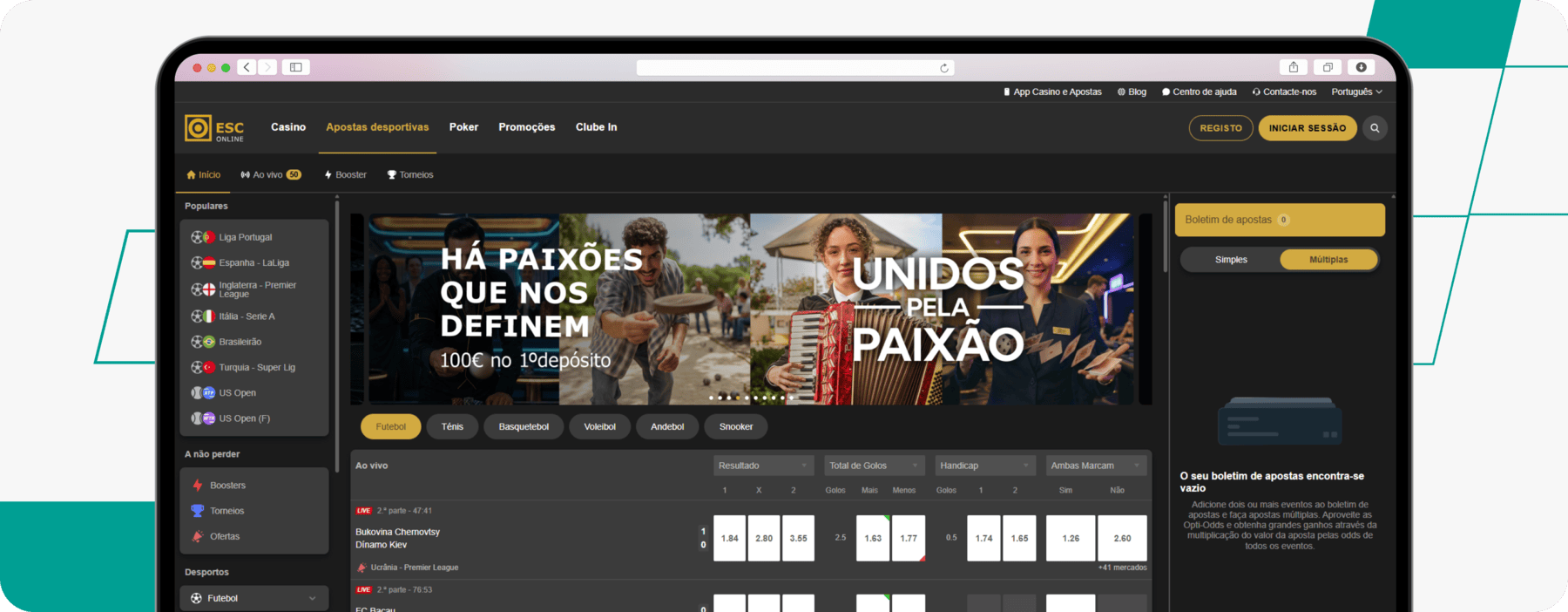Select the Voleibol sport filter

click(599, 426)
